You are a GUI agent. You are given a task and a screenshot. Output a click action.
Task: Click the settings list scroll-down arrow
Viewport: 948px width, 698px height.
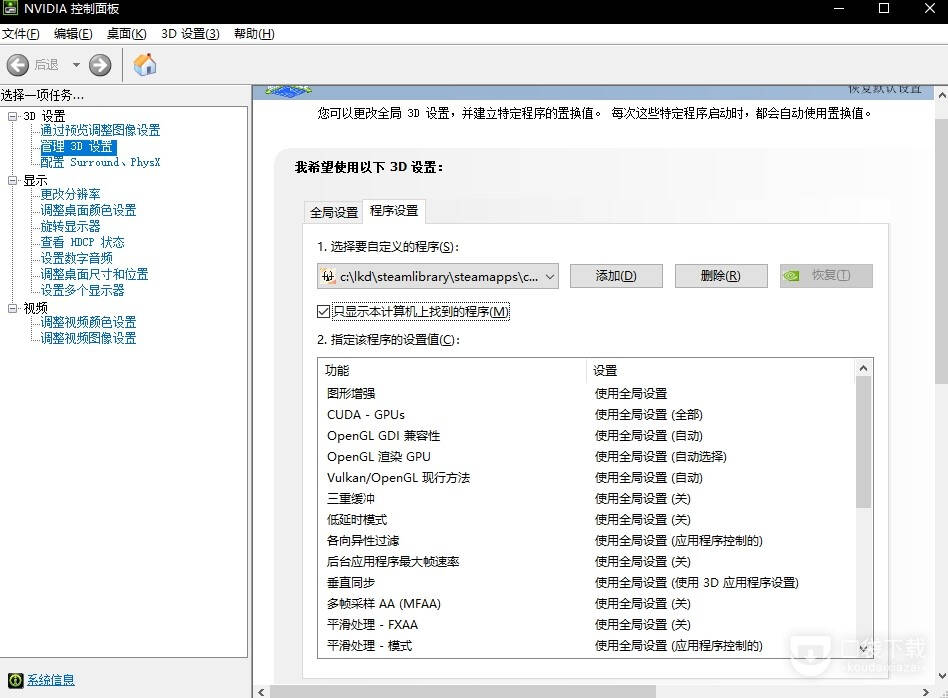click(x=863, y=647)
